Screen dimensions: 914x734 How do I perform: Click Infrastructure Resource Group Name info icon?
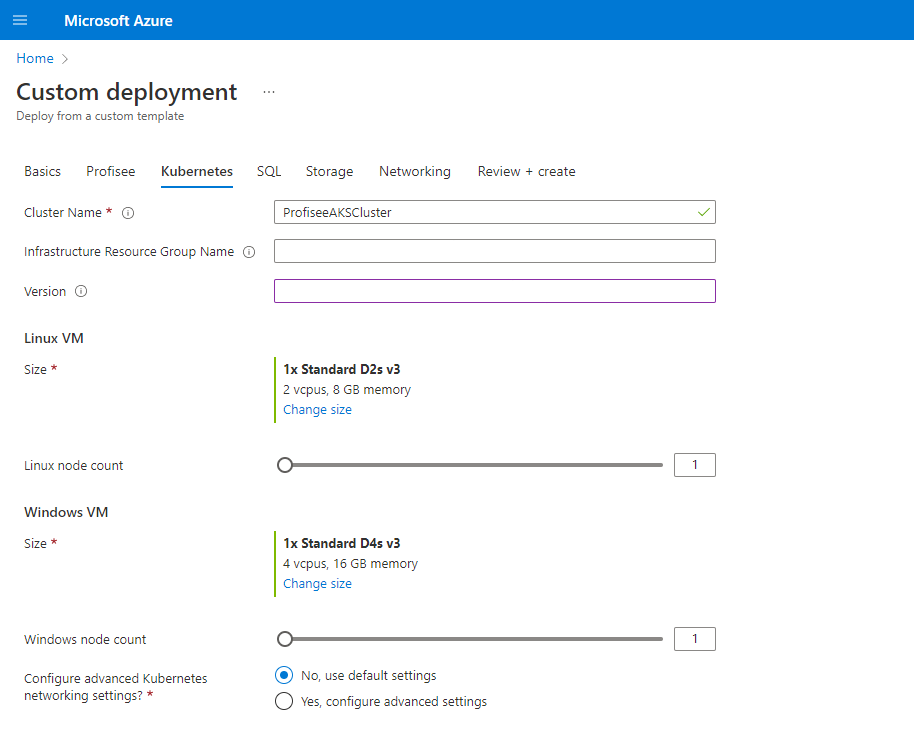pyautogui.click(x=249, y=252)
